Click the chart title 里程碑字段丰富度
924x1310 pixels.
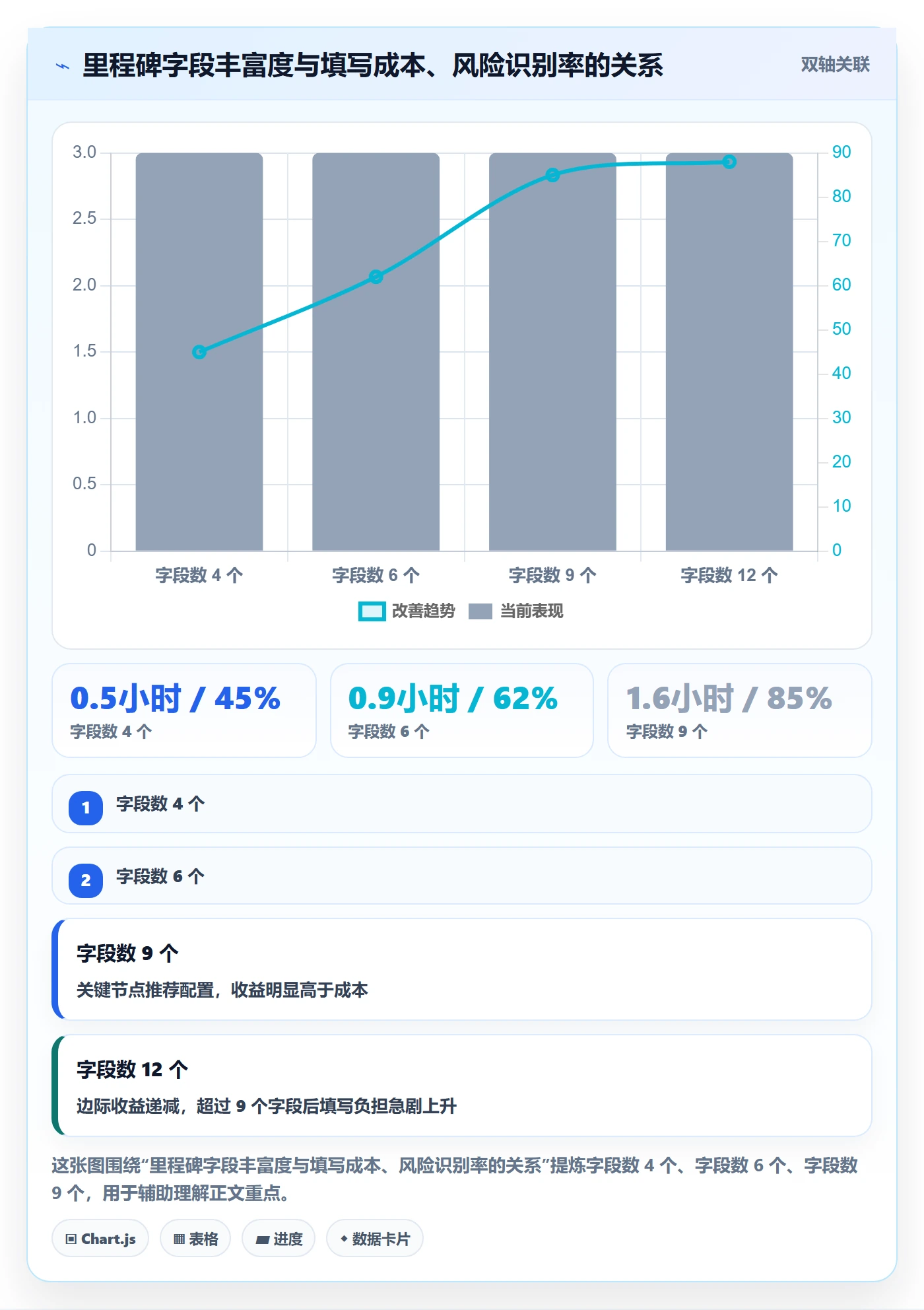[372, 65]
